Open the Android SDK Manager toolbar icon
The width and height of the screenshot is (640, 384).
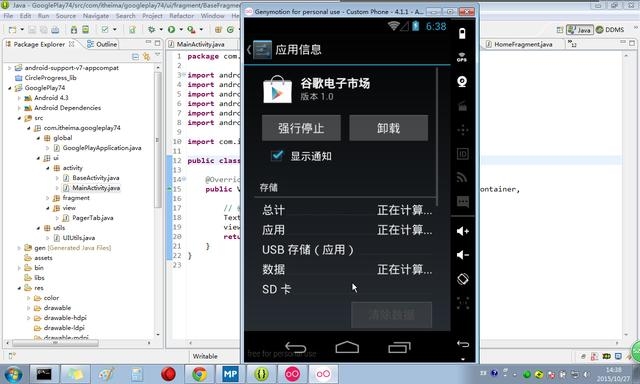coord(73,29)
